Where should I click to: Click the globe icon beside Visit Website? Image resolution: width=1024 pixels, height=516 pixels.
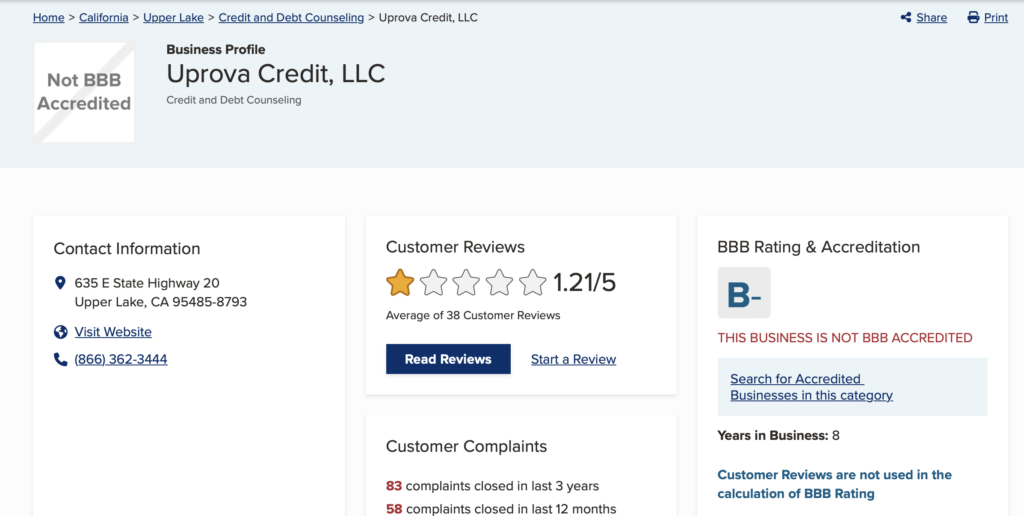point(61,332)
